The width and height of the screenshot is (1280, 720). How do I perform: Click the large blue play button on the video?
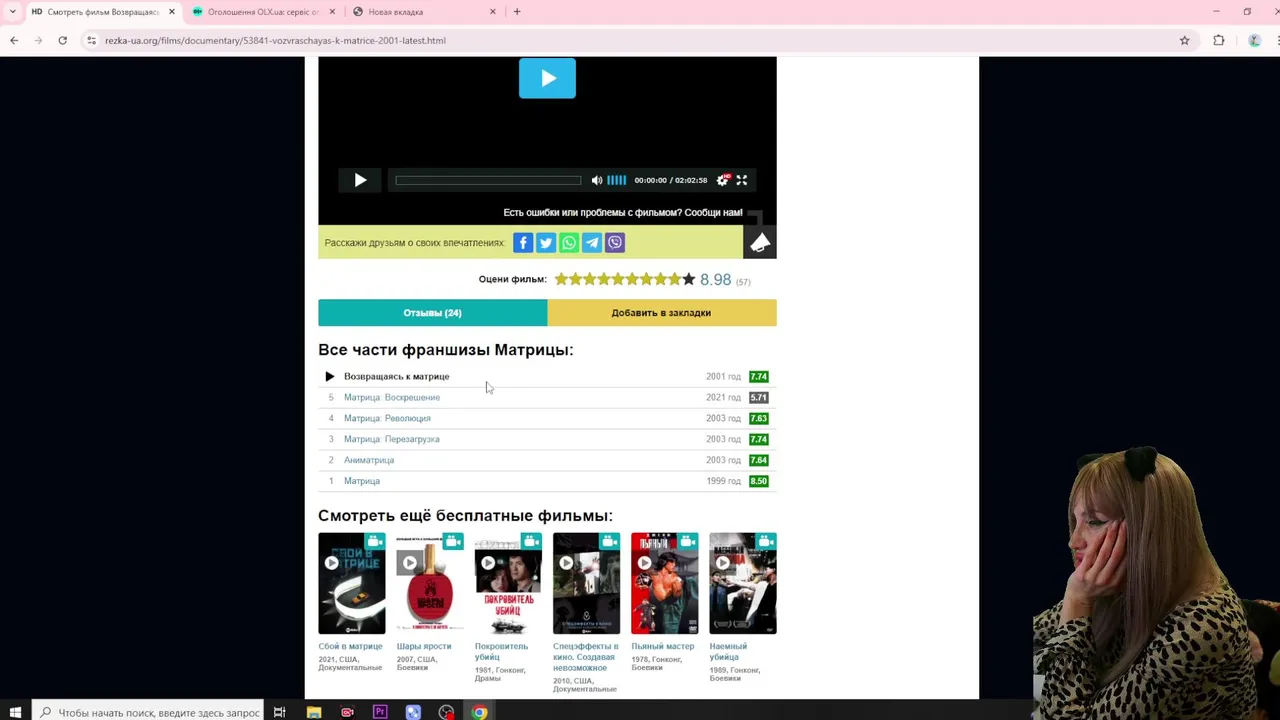[547, 78]
